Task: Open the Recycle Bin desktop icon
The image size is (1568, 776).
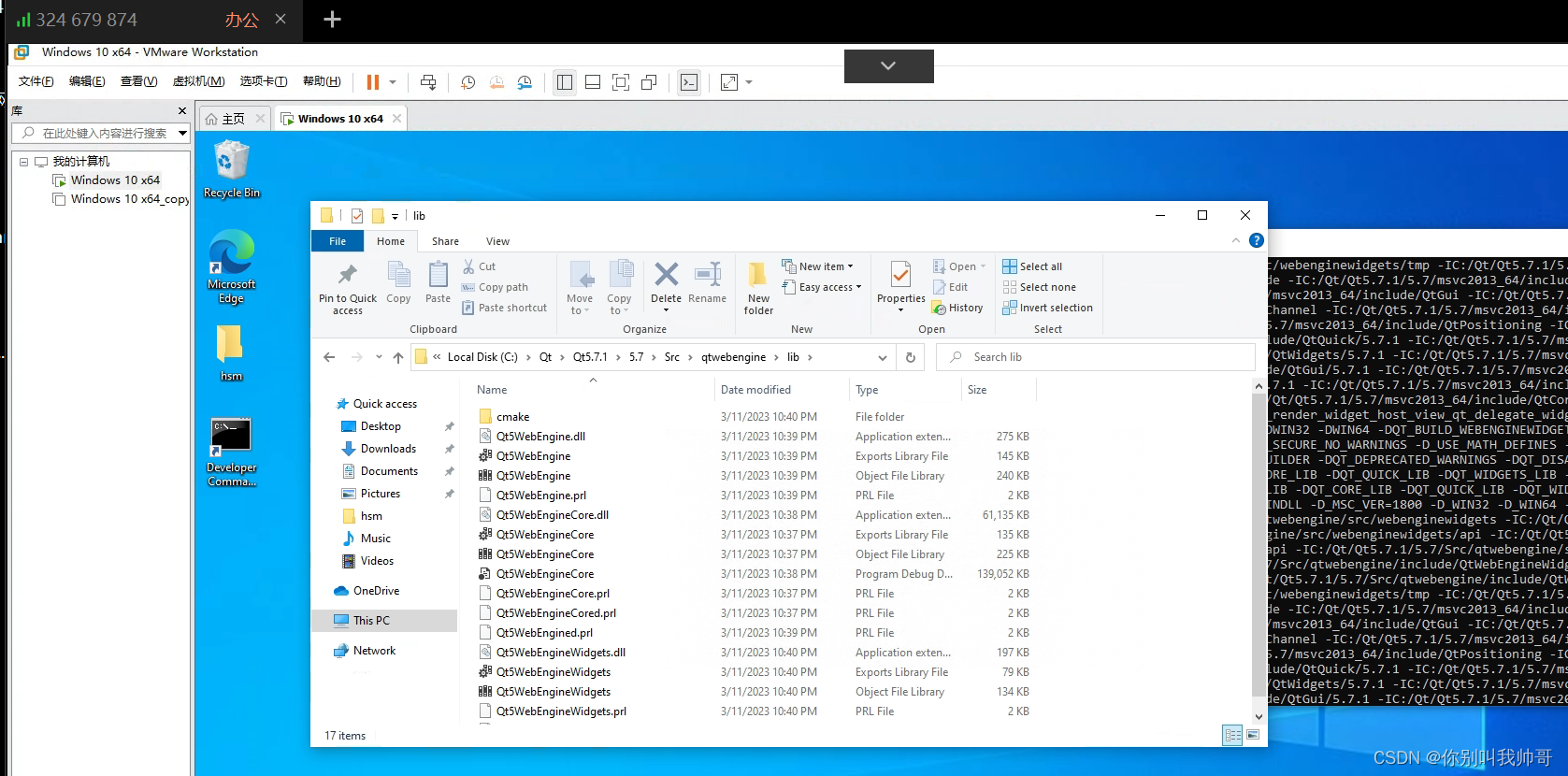Action: 231,169
